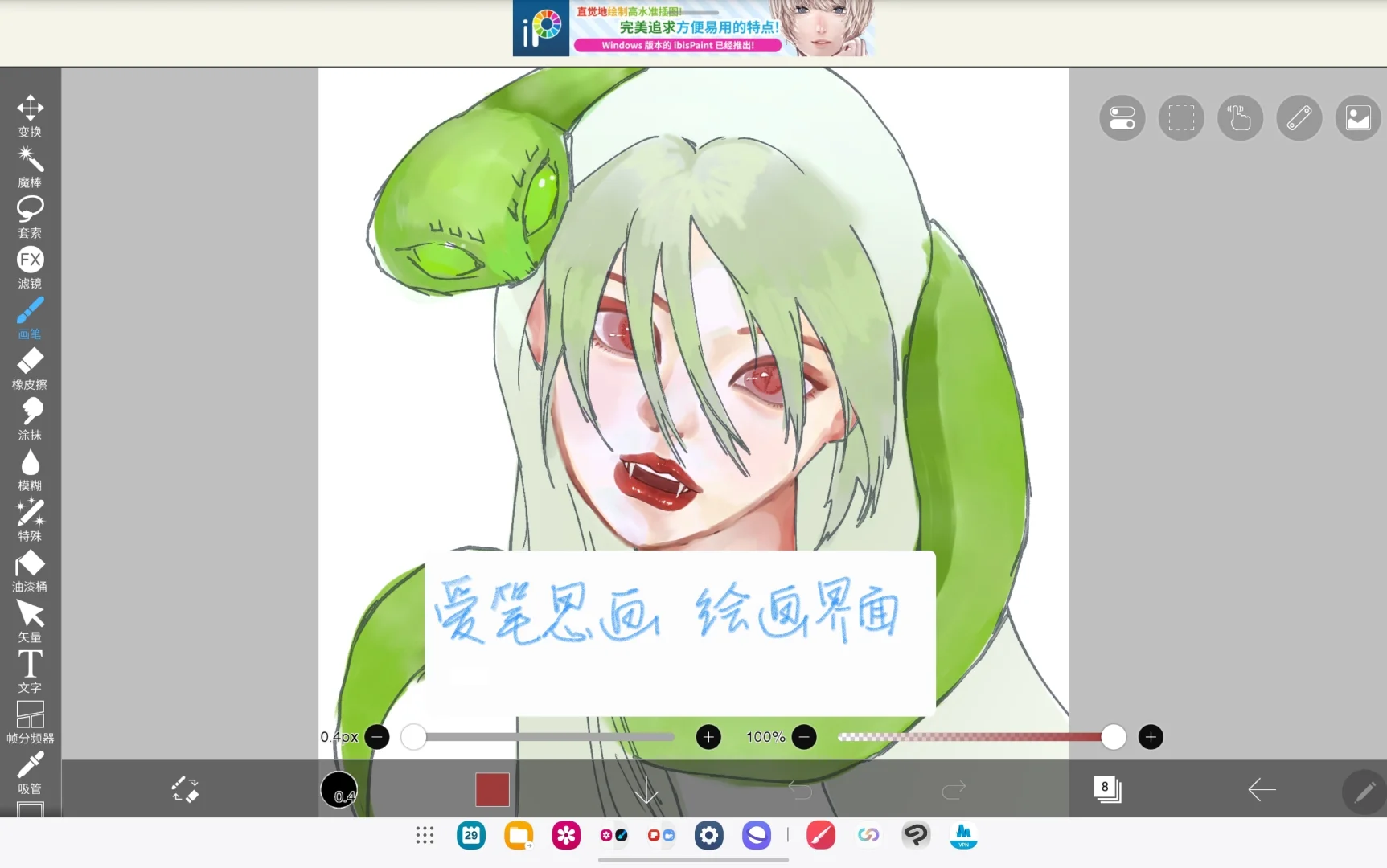Enable finger gesture mode
Screen dimensions: 1387x868
pos(1240,117)
